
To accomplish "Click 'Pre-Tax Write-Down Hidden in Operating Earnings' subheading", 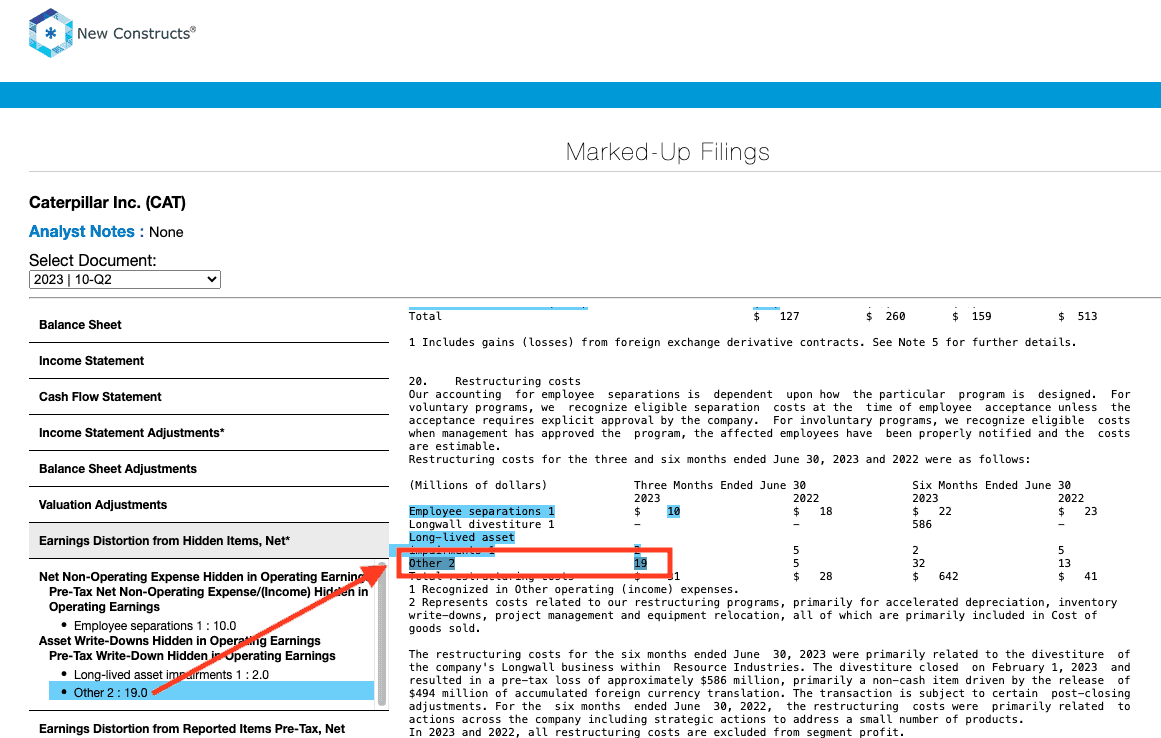I will click(192, 655).
